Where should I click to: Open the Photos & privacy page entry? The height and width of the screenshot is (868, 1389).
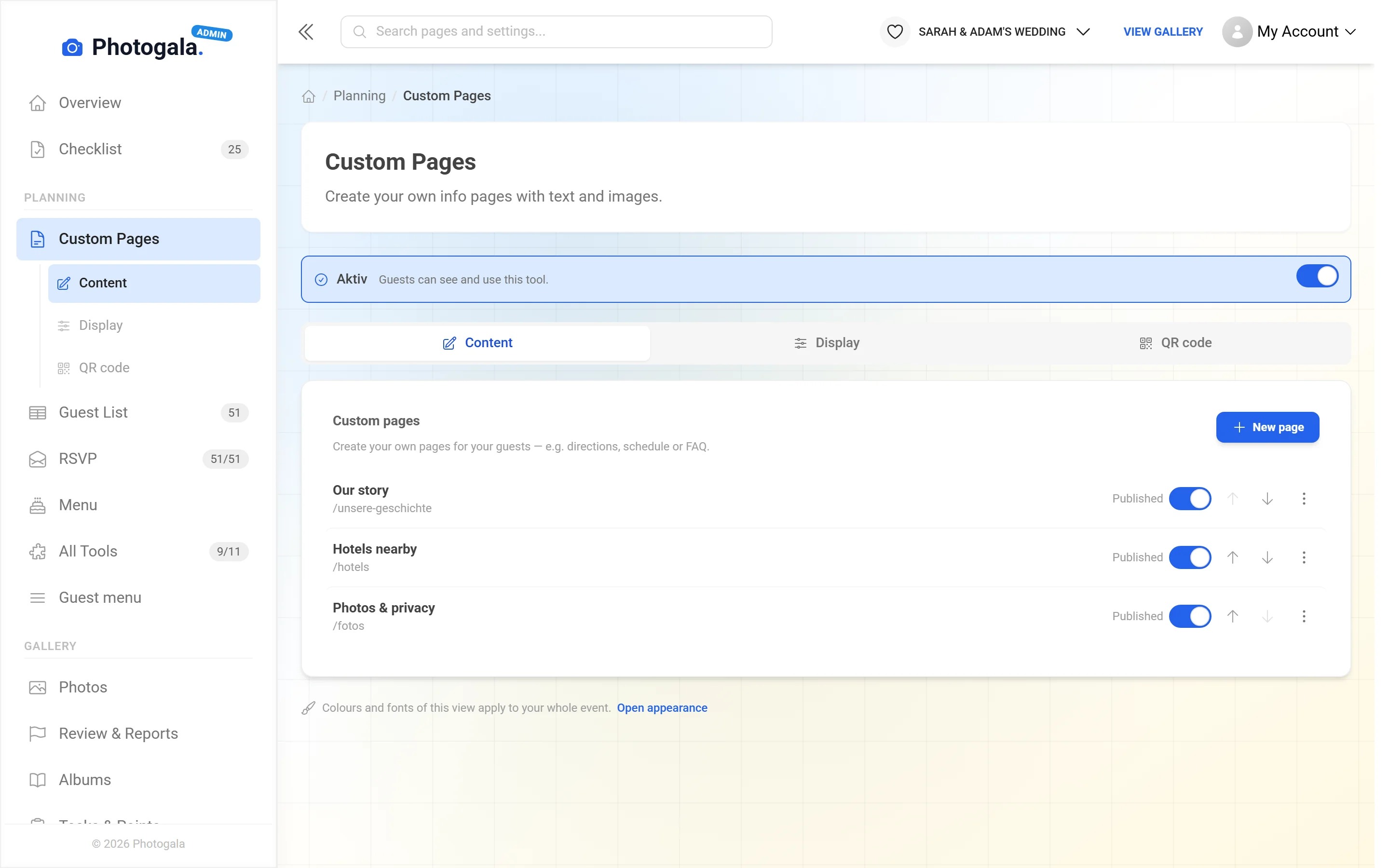(x=383, y=608)
